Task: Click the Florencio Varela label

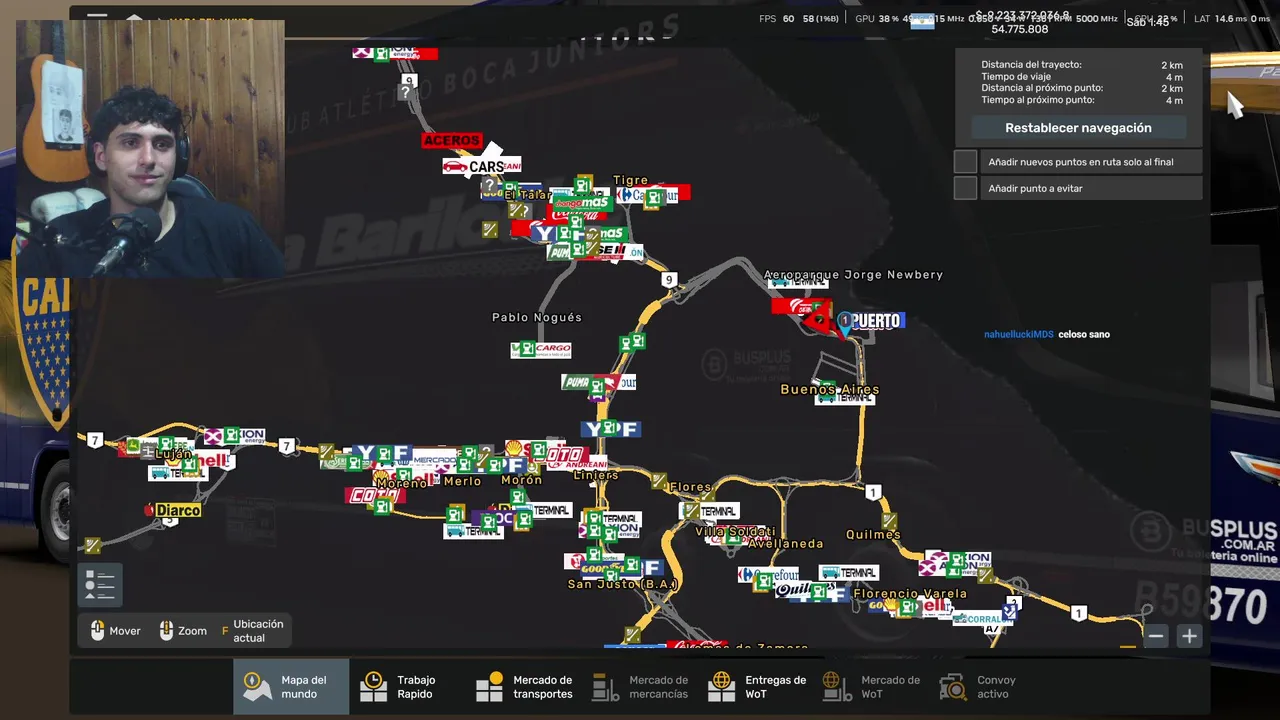Action: tap(910, 593)
